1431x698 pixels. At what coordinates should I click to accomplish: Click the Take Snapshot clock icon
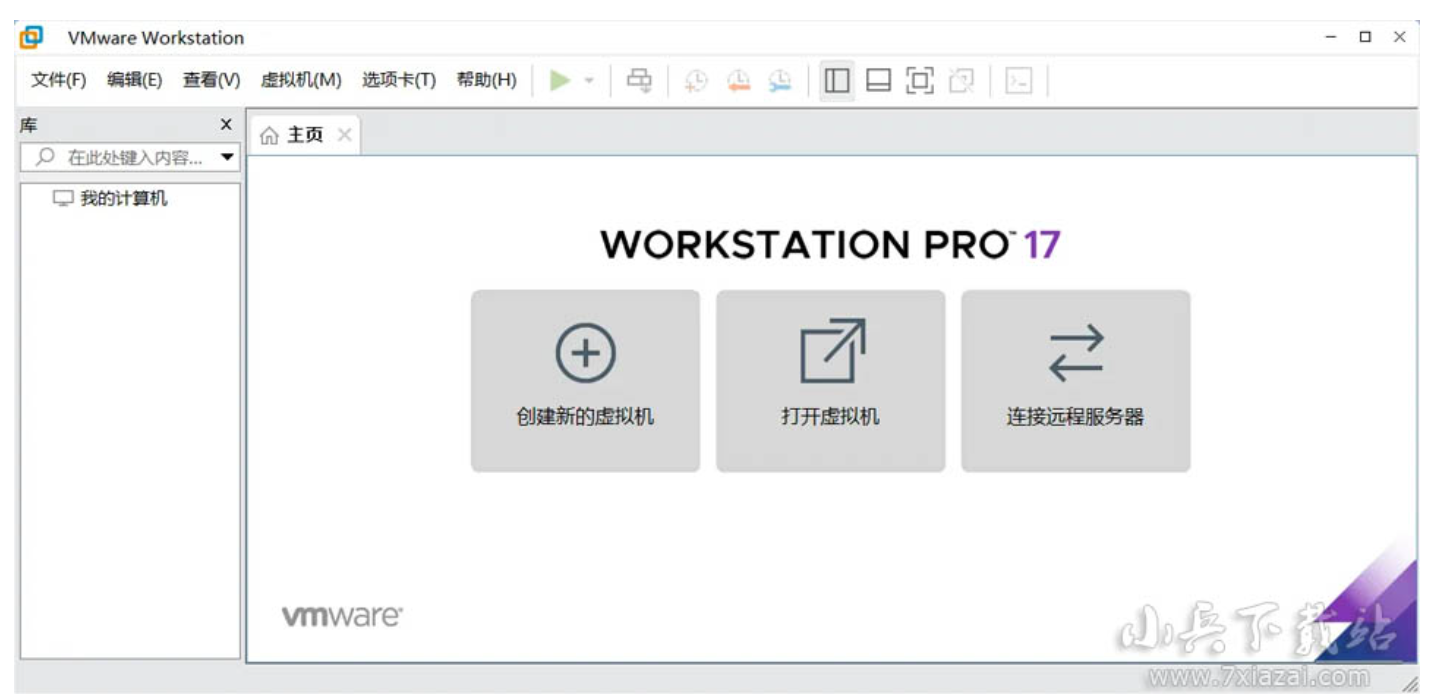click(696, 81)
